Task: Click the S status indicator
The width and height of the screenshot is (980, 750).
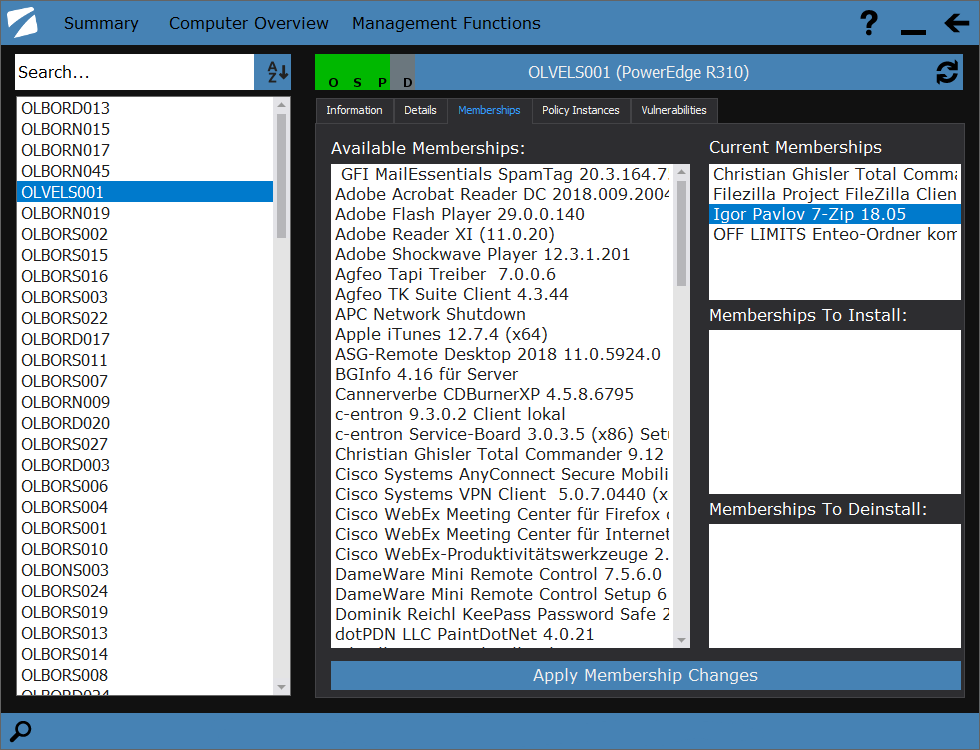Action: (x=358, y=82)
